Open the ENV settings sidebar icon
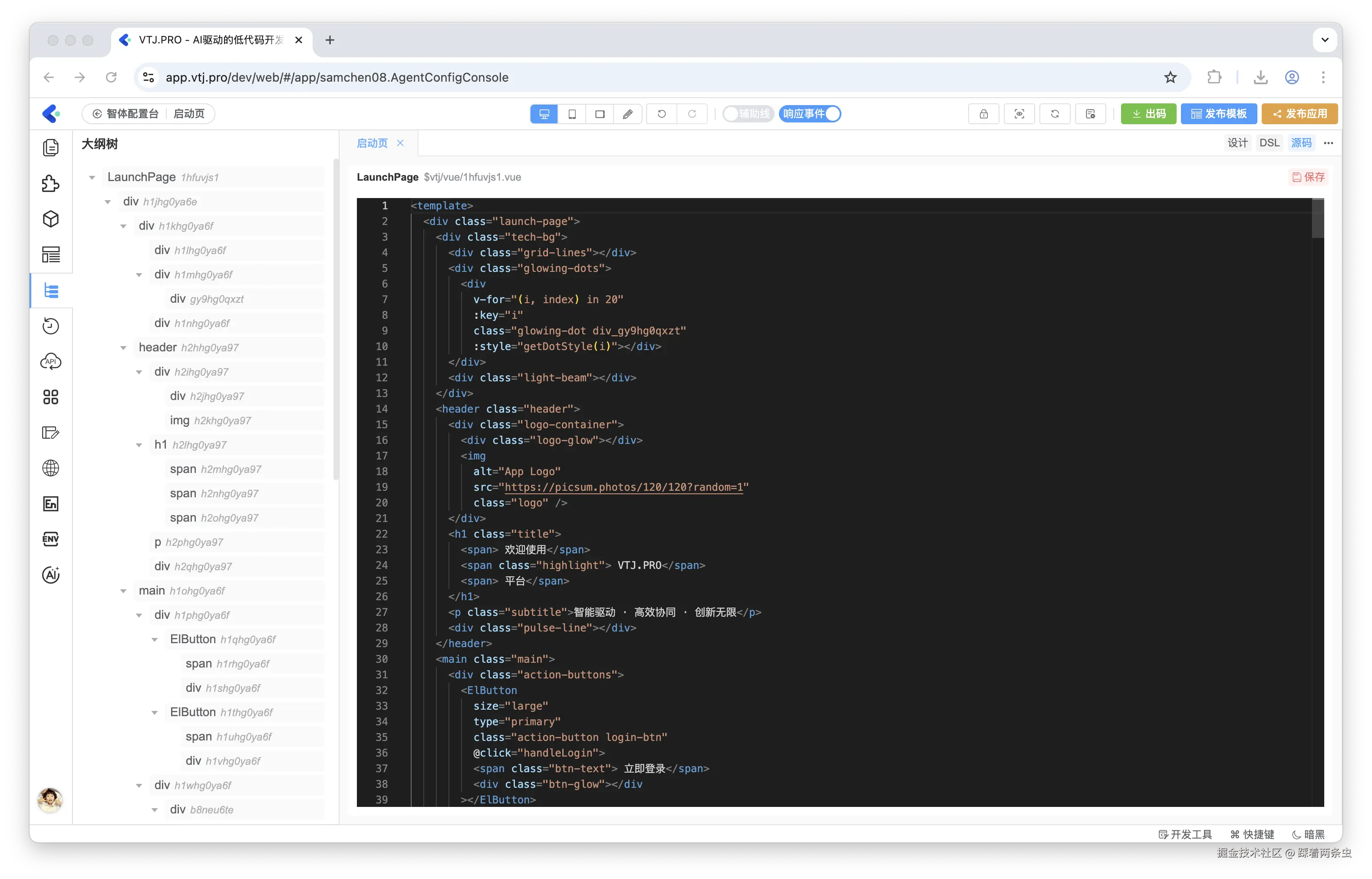The width and height of the screenshot is (1372, 879). (51, 539)
